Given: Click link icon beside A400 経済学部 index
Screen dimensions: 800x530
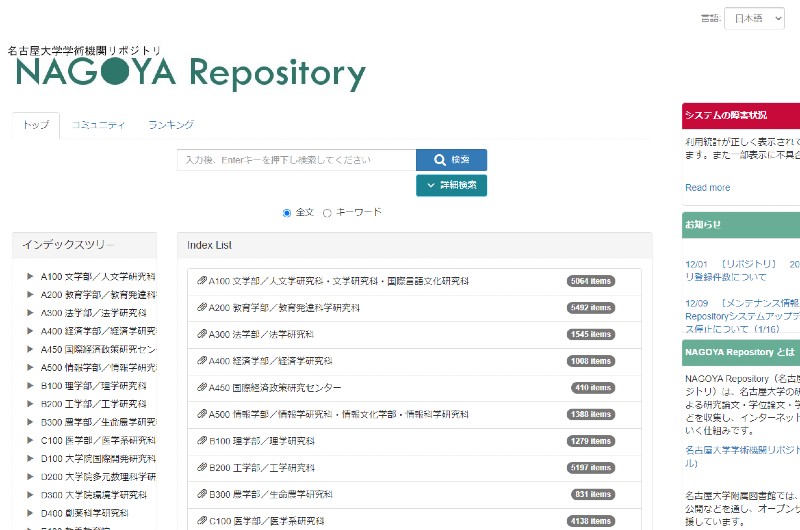Looking at the screenshot, I should [202, 361].
